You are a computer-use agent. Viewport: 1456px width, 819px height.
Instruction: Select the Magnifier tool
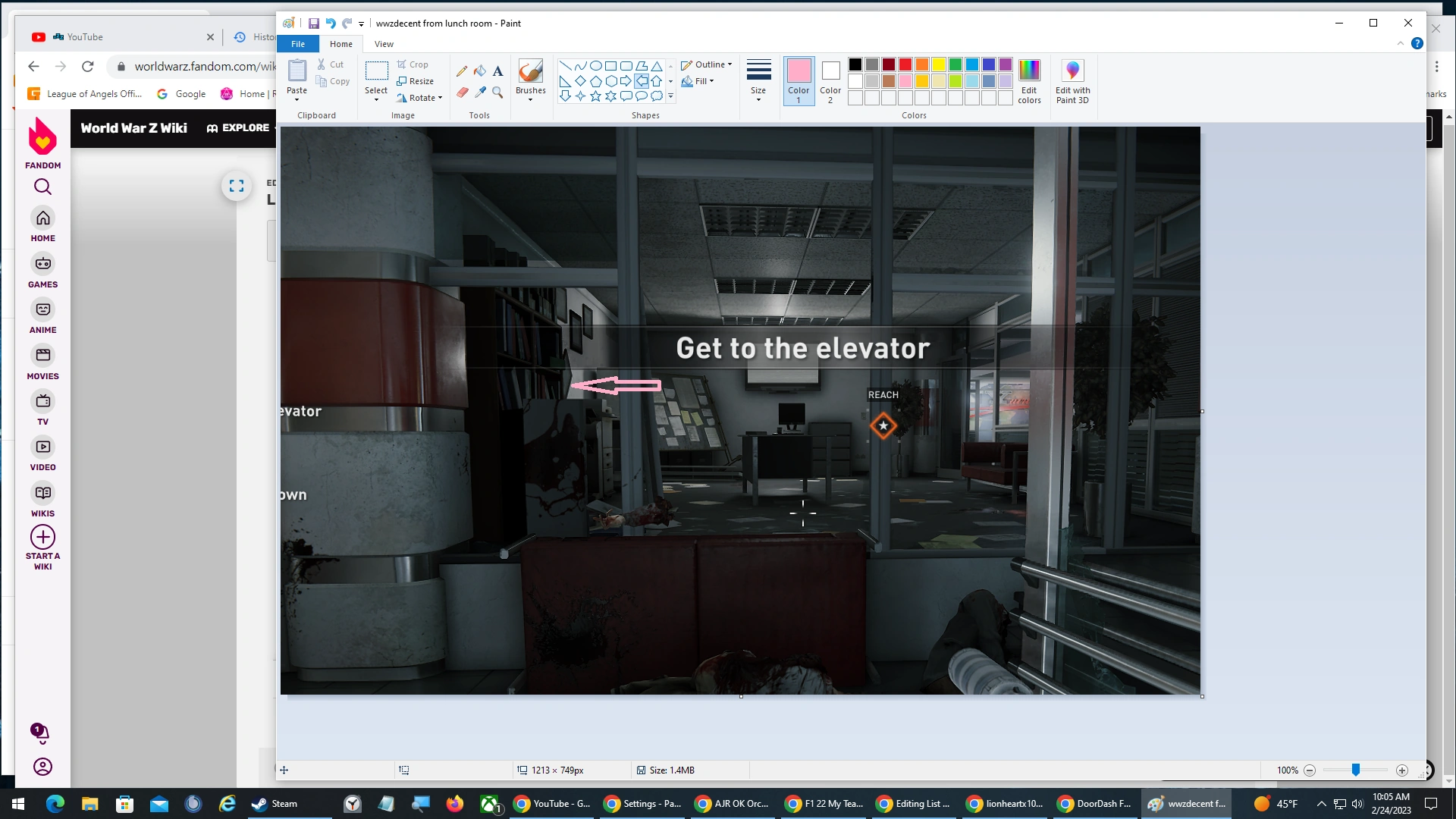click(x=497, y=92)
